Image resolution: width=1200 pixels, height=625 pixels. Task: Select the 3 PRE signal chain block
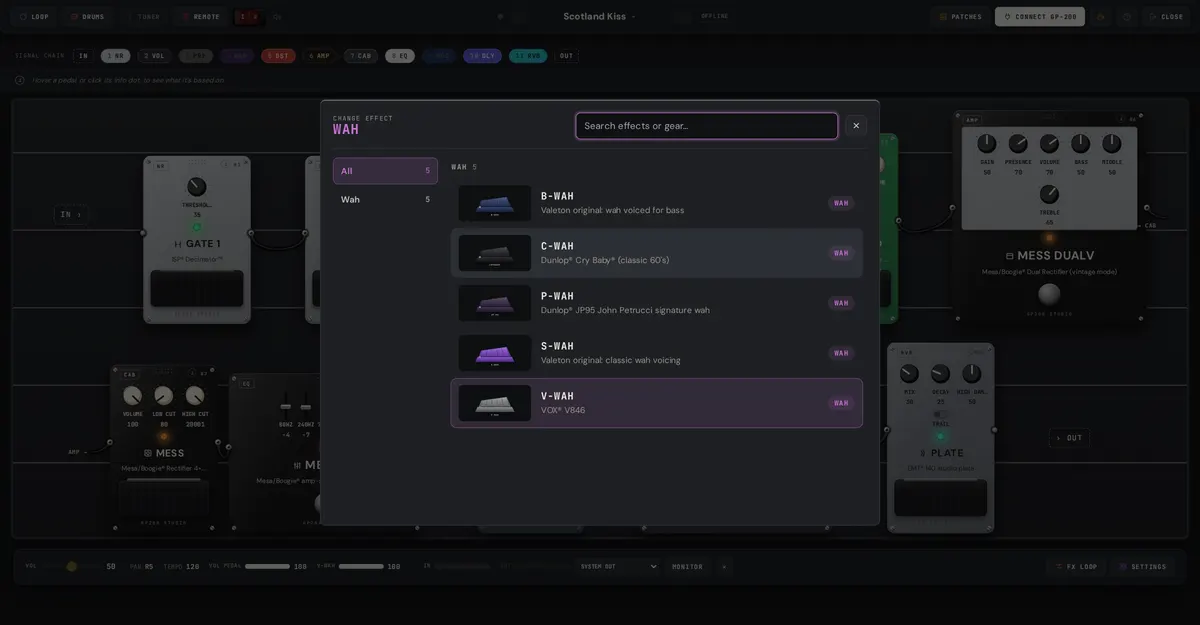196,56
